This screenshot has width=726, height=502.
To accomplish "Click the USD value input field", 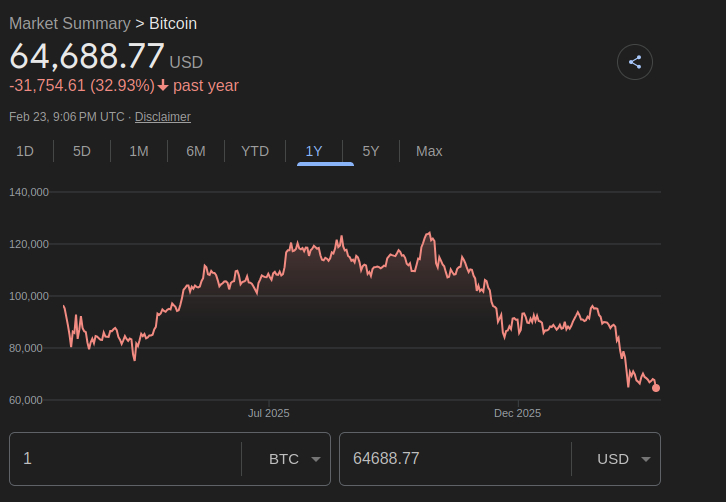I will click(455, 459).
